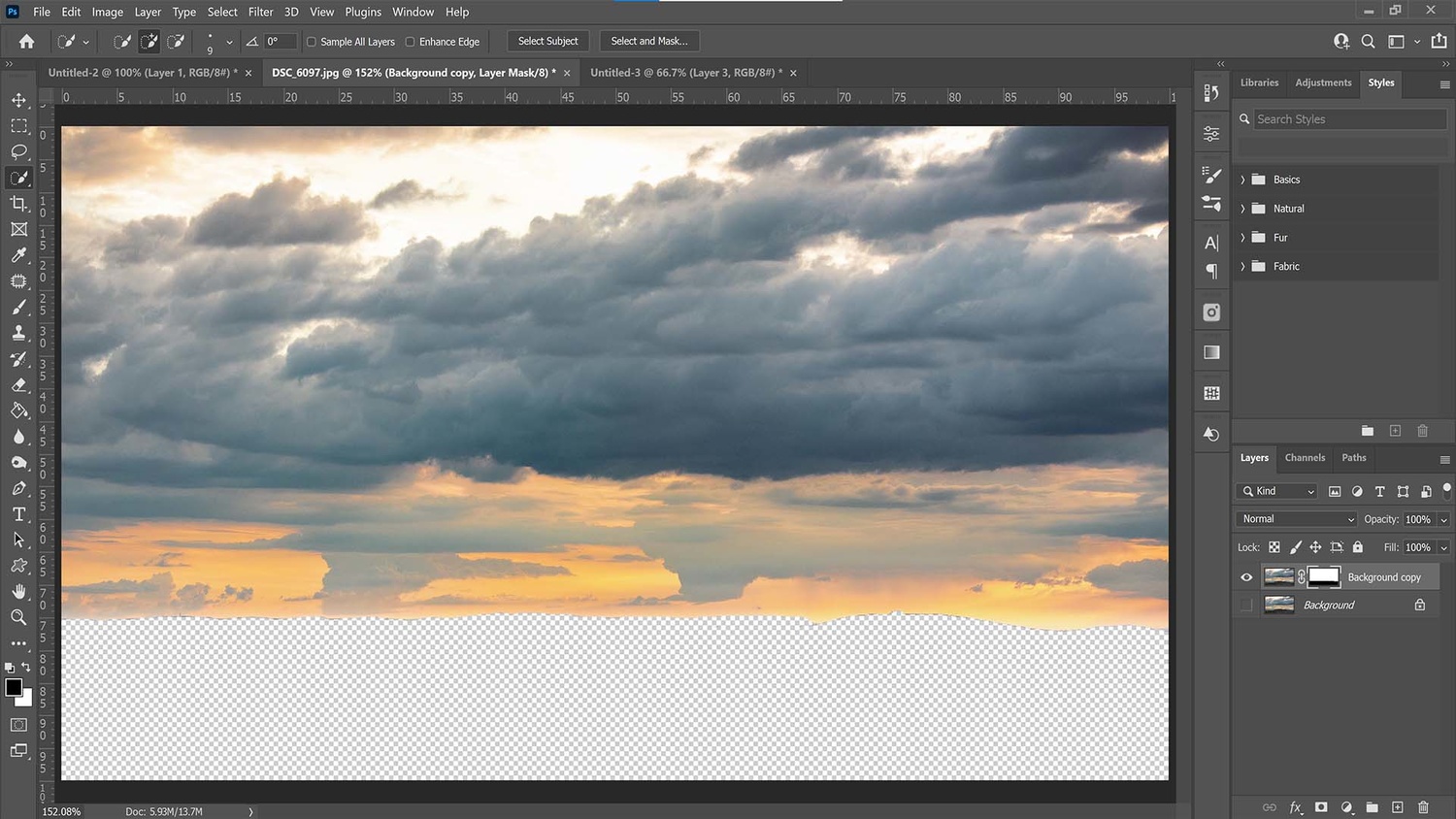Viewport: 1456px width, 819px height.
Task: Select the Horizontal Type tool
Action: pyautogui.click(x=18, y=514)
